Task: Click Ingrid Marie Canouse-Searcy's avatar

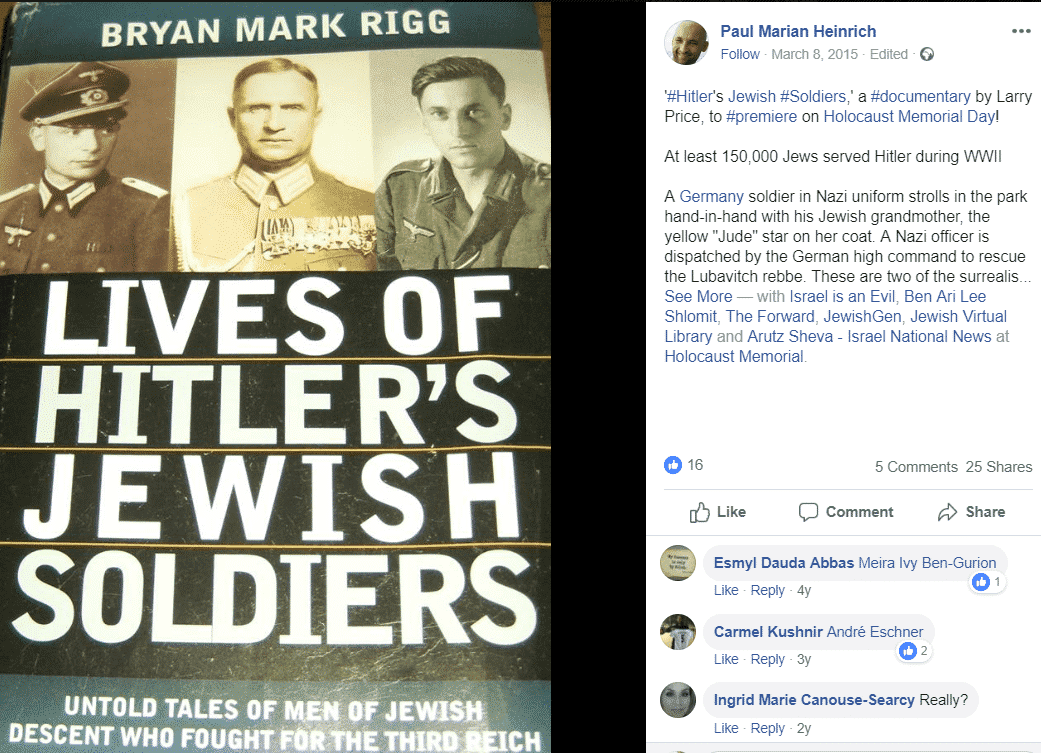Action: tap(678, 700)
